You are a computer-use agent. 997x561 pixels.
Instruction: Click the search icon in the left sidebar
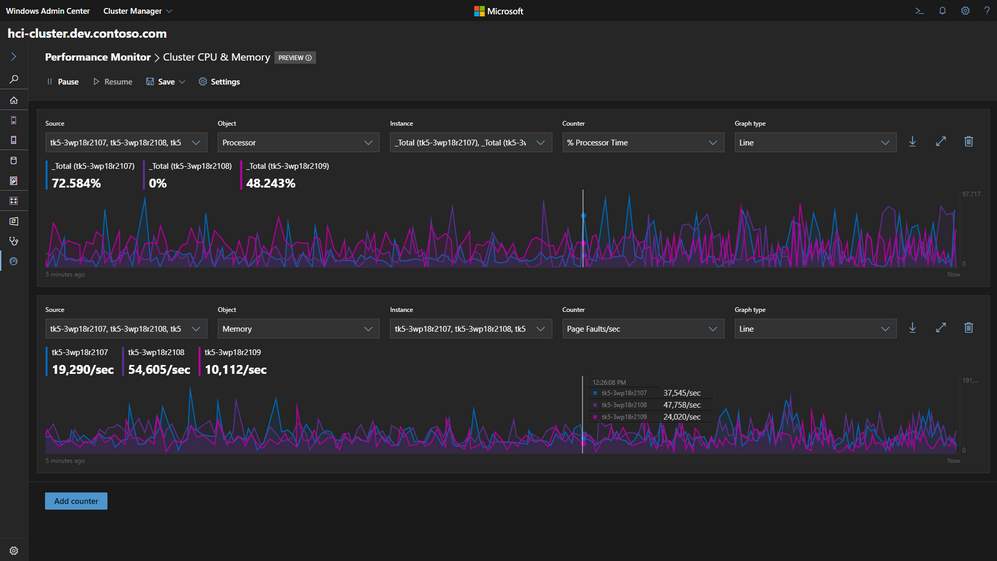click(x=14, y=79)
